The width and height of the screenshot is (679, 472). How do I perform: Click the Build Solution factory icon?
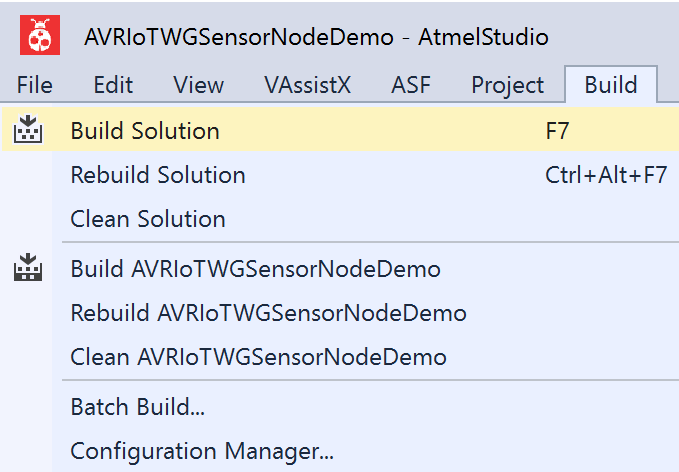pos(28,129)
